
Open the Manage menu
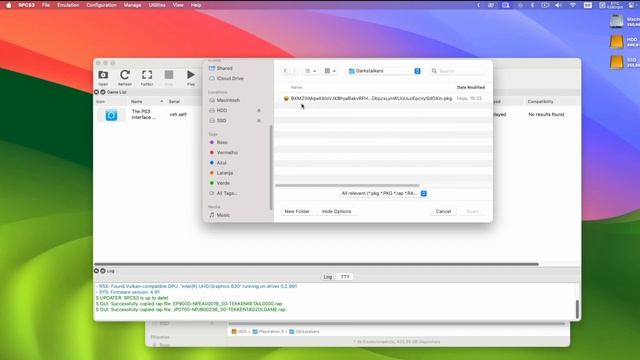pos(132,5)
